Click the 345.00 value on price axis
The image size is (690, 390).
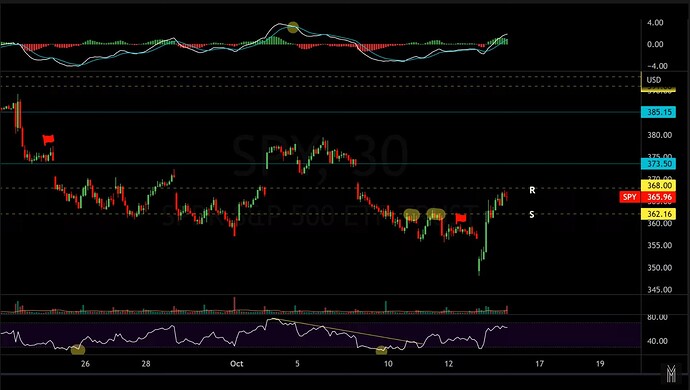pyautogui.click(x=660, y=290)
